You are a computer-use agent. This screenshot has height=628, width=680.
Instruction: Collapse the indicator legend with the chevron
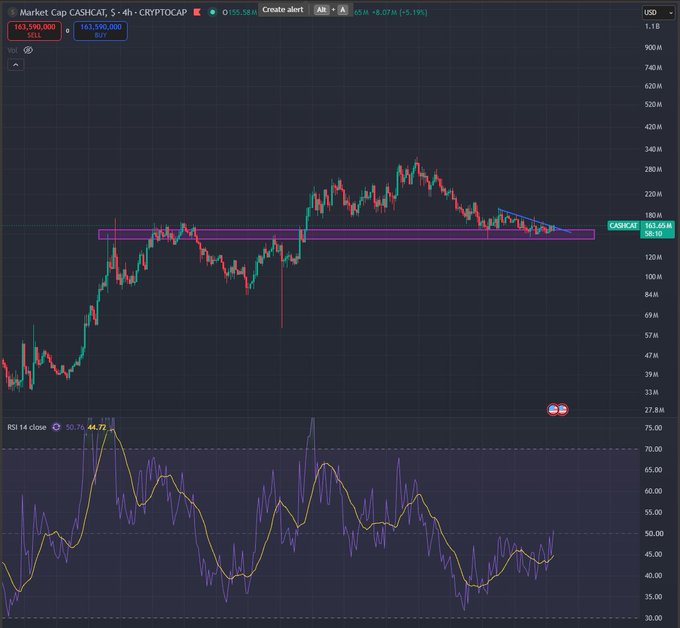(x=16, y=65)
